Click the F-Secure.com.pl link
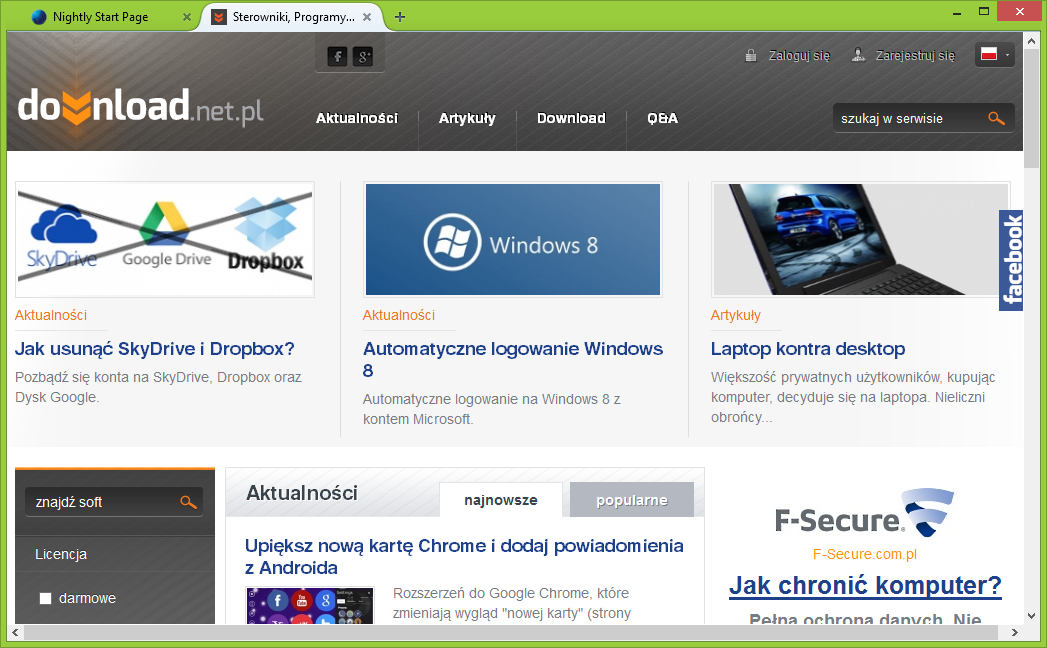Screen dimensions: 1047x648 (865, 554)
